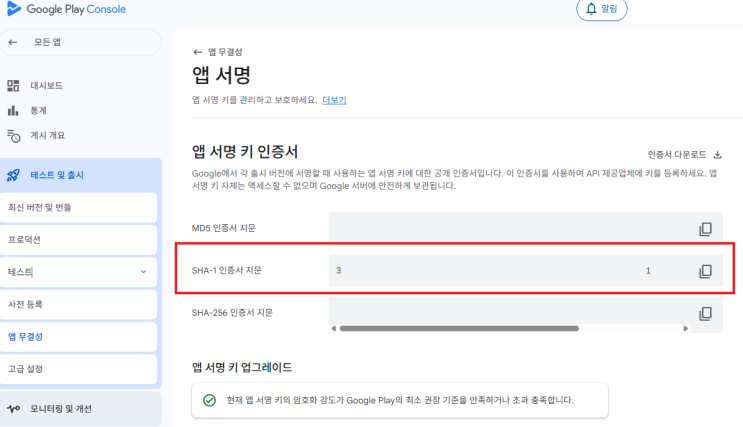Go back via 앱 무결성 breadcrumb
743x427 pixels.
pos(218,52)
